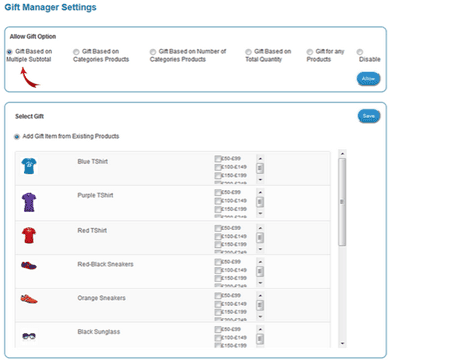Click up arrow in Black Sunglass range list

pyautogui.click(x=260, y=329)
